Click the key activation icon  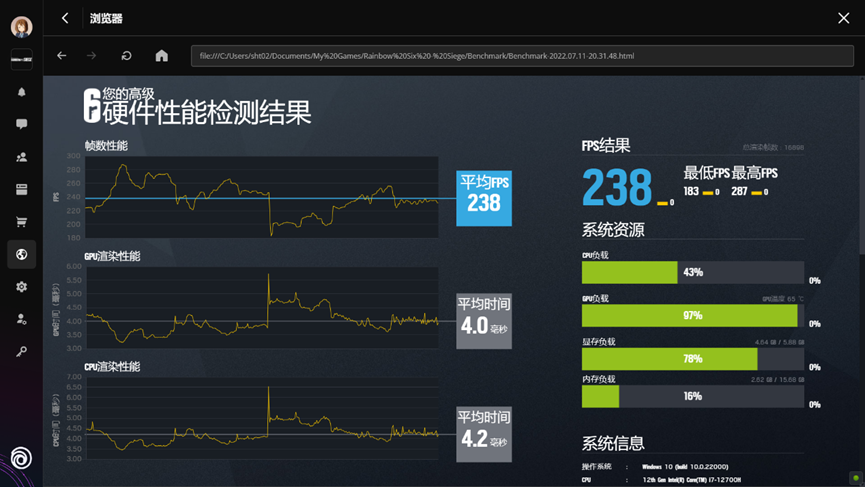tap(21, 352)
